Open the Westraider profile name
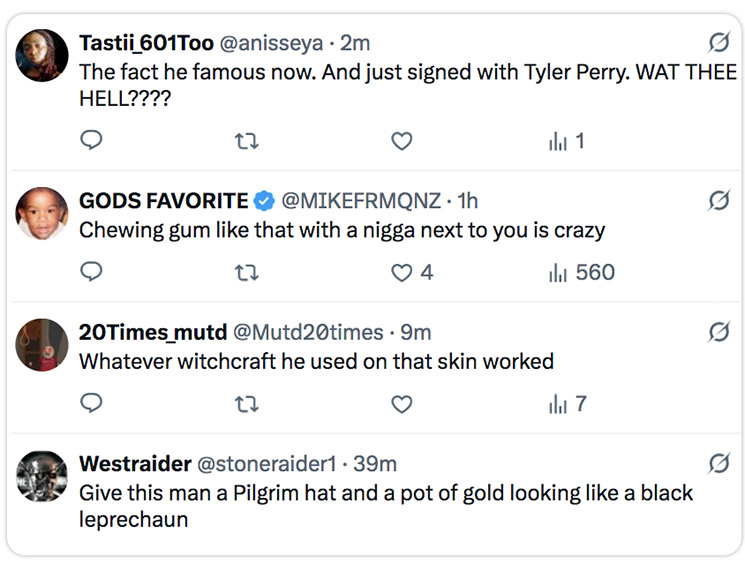 pyautogui.click(x=135, y=464)
